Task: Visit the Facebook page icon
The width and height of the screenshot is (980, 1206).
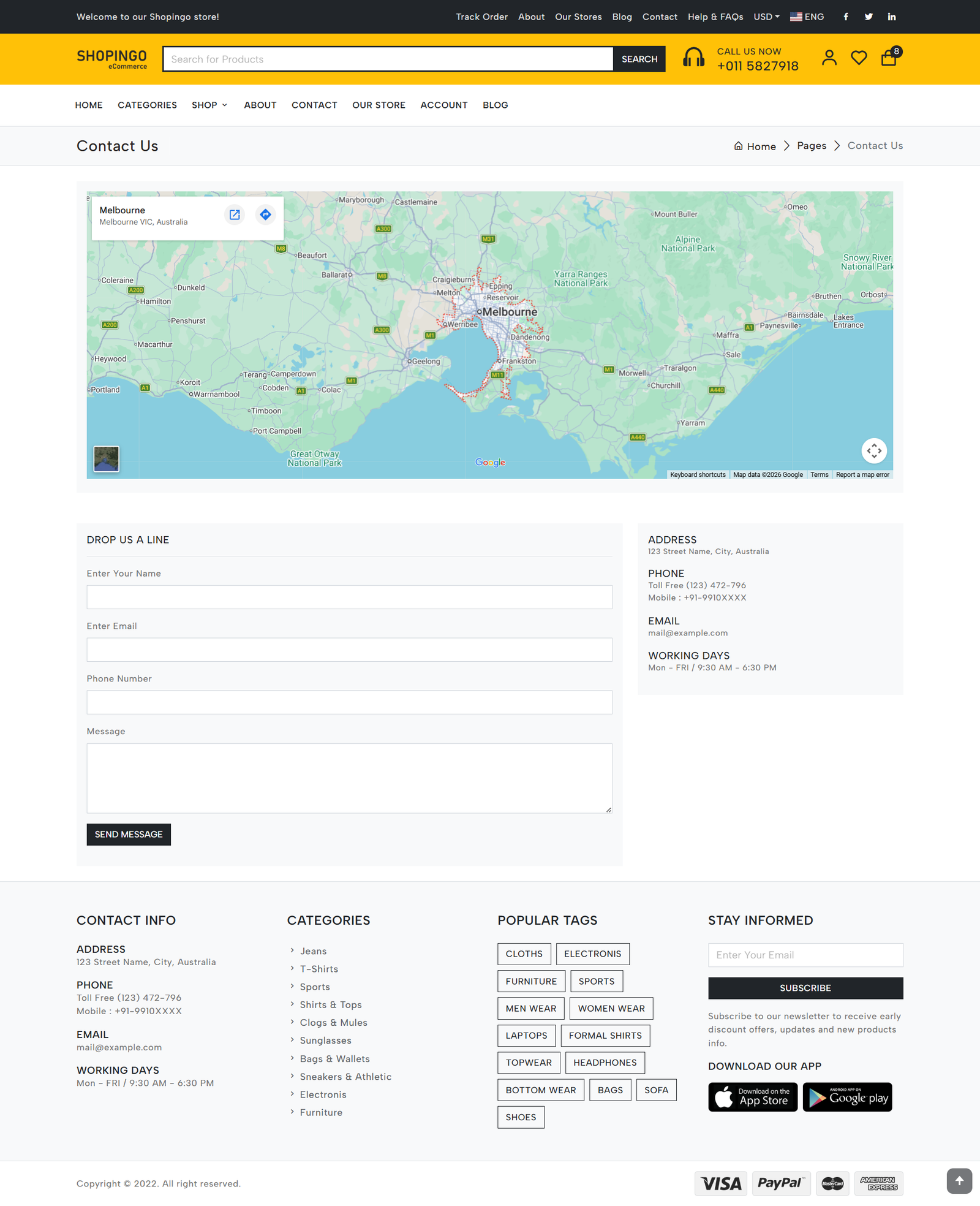Action: tap(846, 17)
